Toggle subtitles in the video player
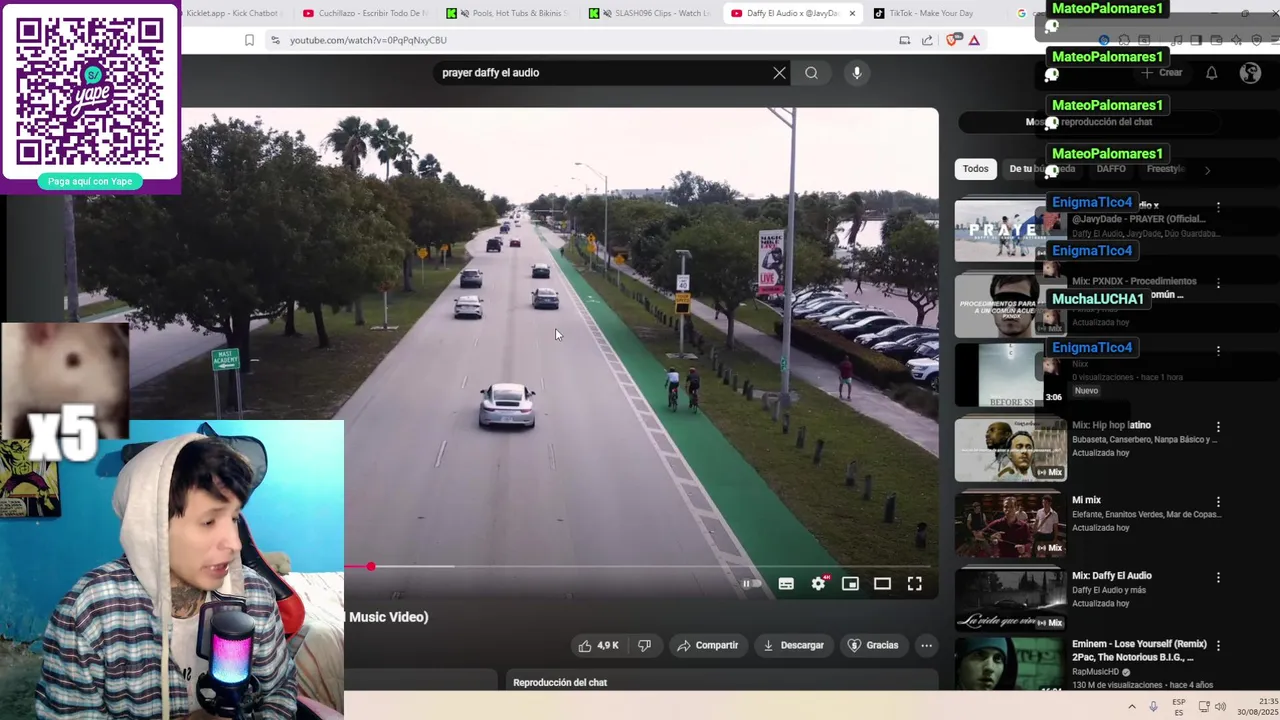Image resolution: width=1280 pixels, height=720 pixels. [786, 584]
